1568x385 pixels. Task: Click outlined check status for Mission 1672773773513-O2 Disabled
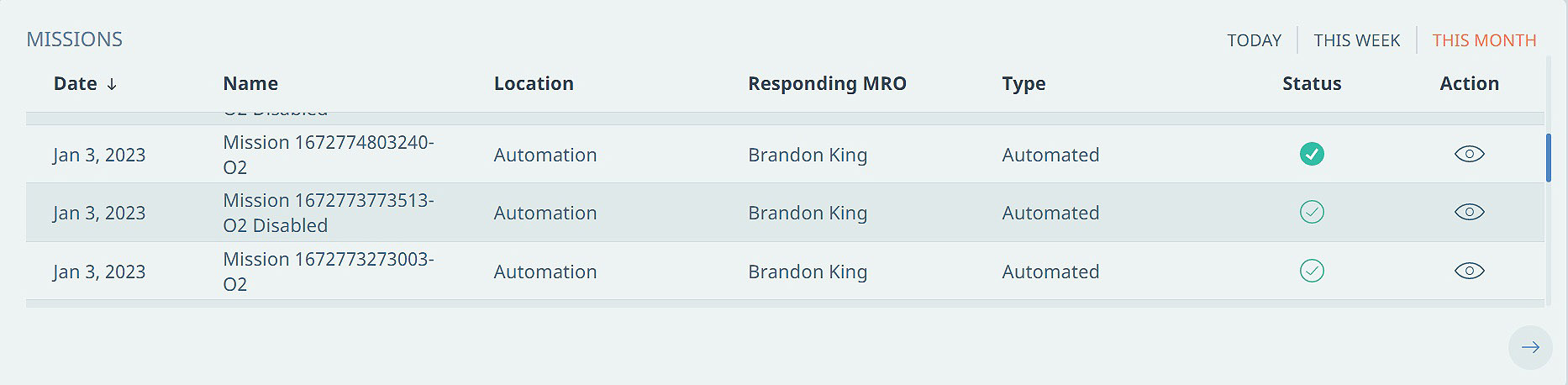1312,212
